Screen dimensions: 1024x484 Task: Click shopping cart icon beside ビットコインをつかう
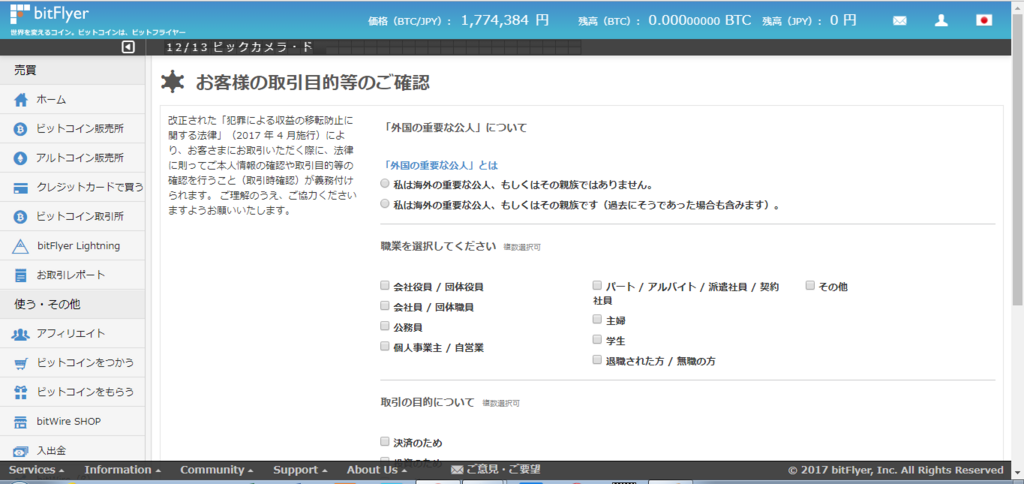click(21, 363)
